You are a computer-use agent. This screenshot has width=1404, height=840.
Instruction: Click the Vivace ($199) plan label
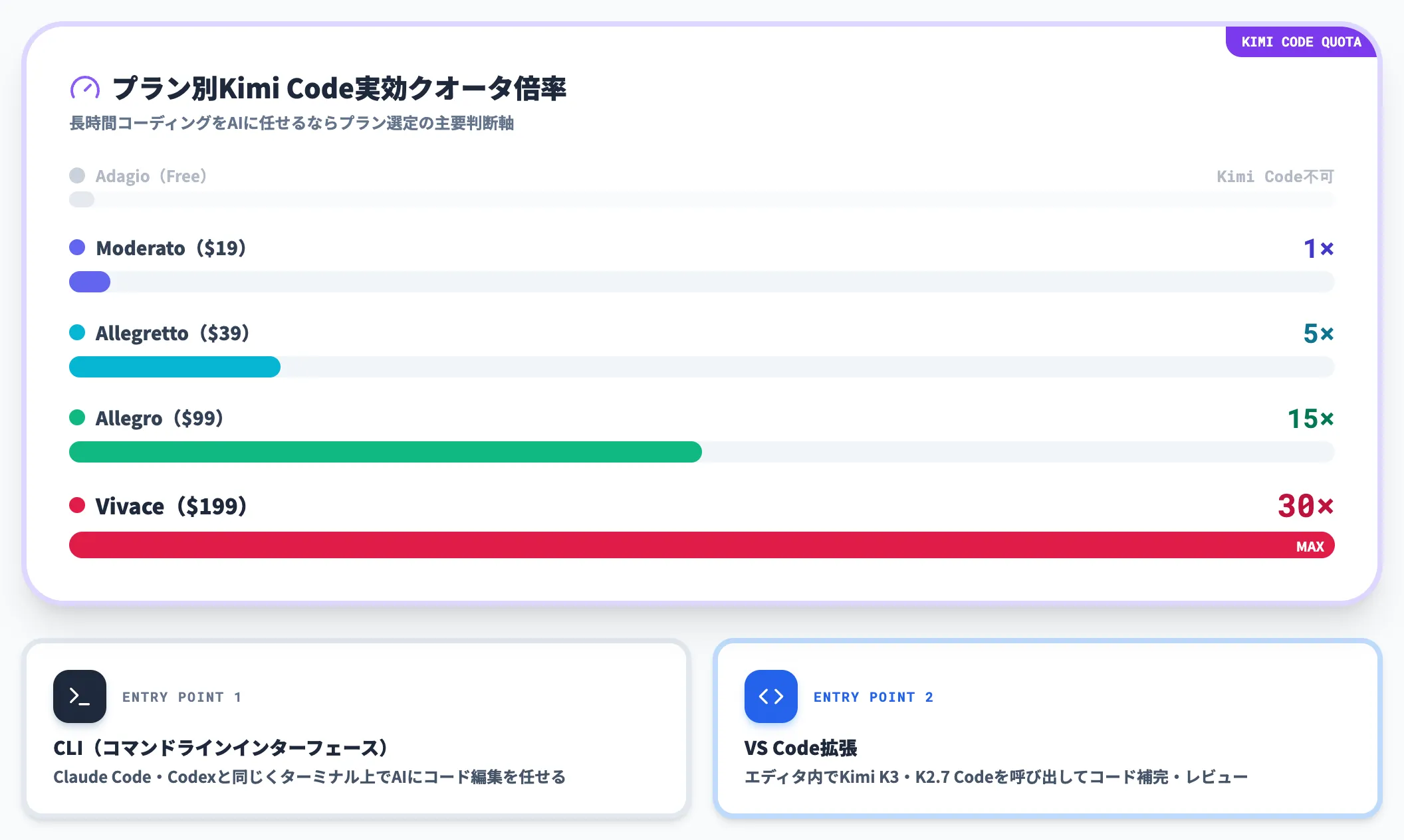(x=172, y=506)
